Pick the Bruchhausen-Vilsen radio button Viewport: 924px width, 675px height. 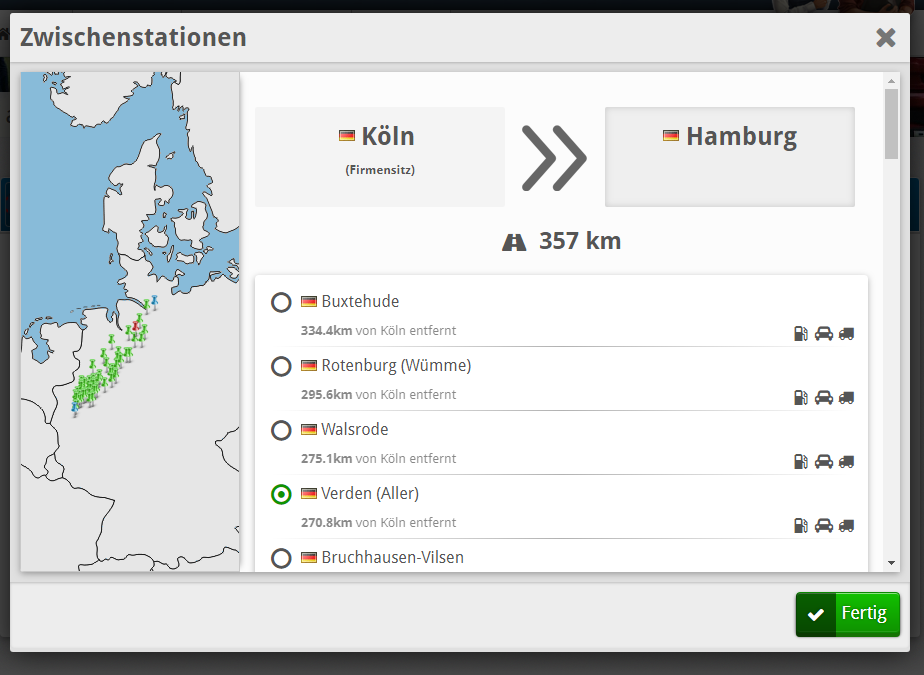[x=281, y=558]
